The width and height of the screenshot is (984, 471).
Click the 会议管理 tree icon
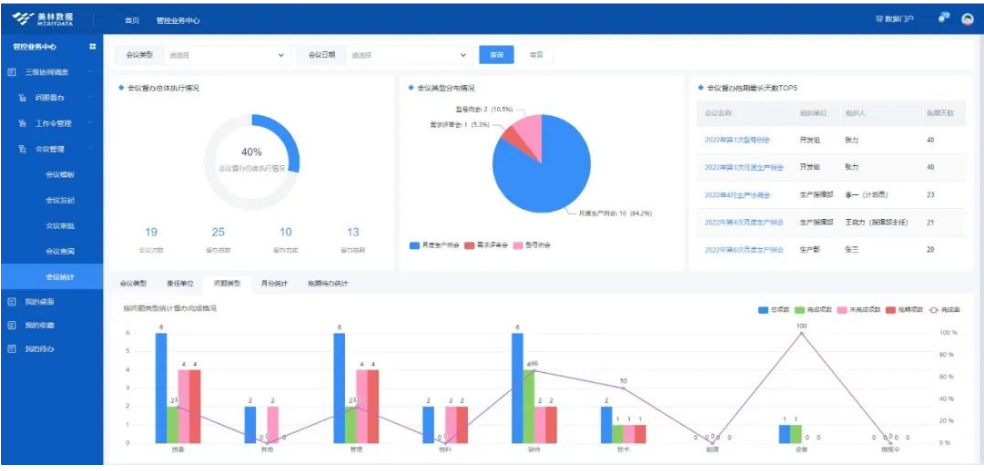[x=22, y=149]
